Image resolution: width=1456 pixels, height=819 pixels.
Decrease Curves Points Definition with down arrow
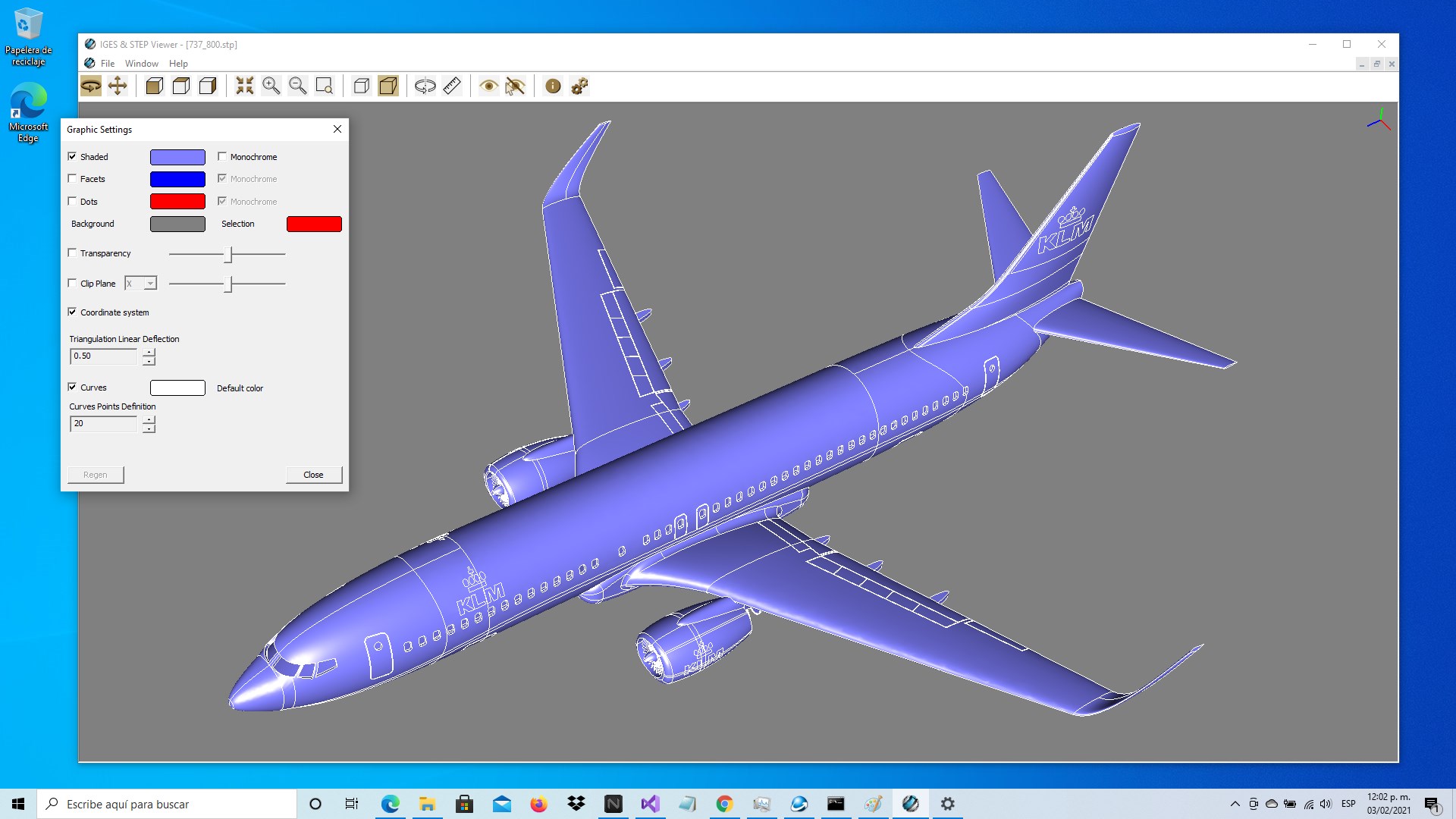pos(149,428)
